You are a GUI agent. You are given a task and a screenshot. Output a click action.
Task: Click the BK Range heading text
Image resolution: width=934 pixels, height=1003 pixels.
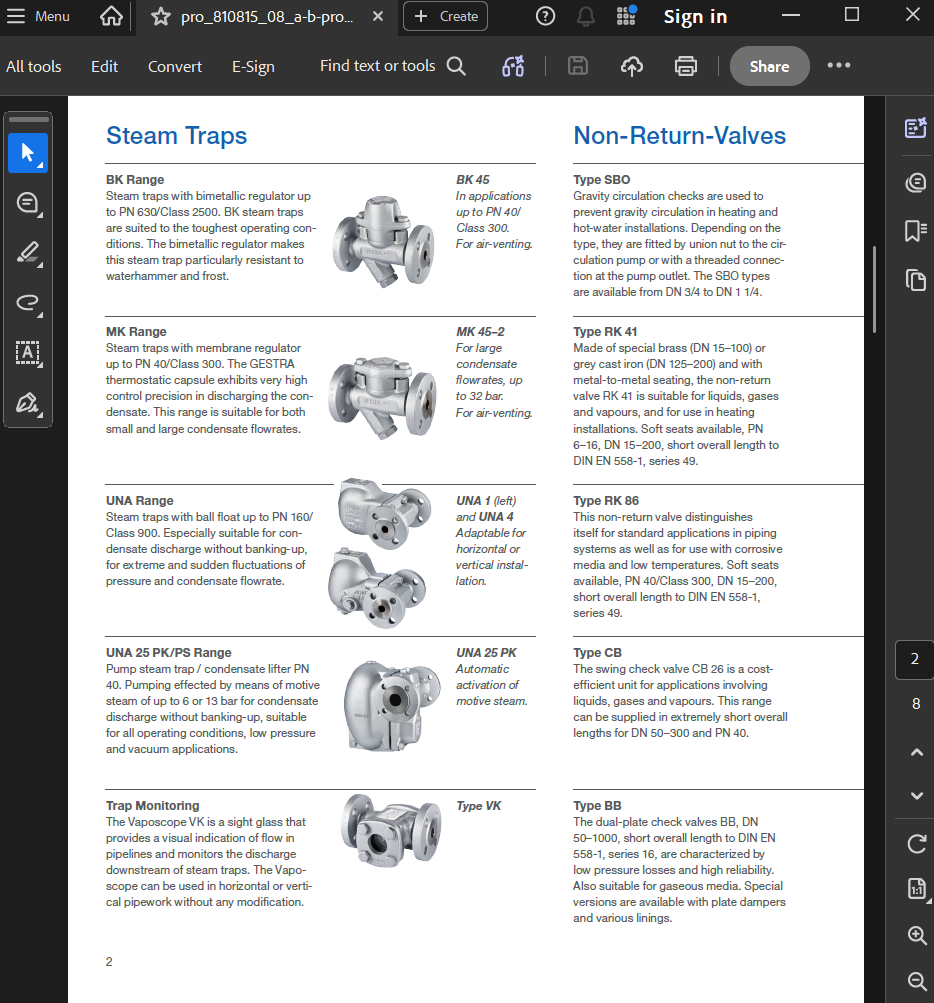coord(135,180)
